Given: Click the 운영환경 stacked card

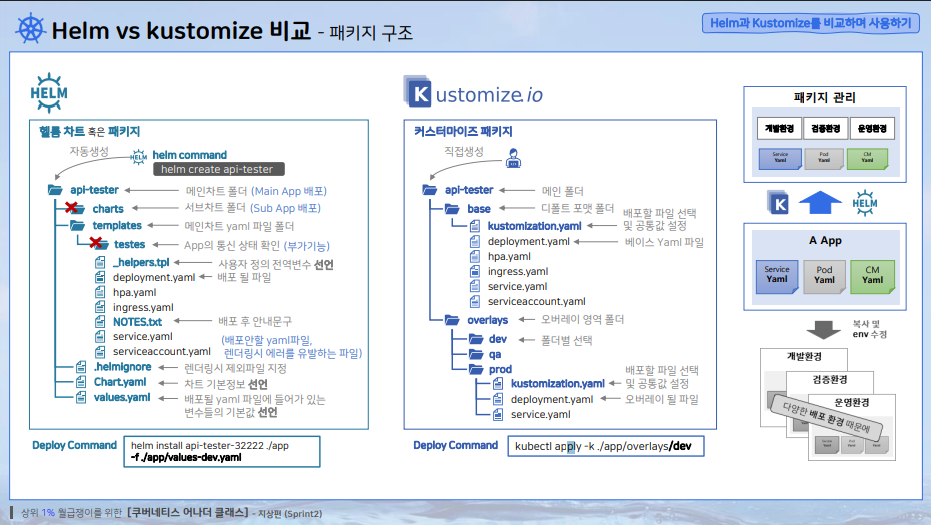Looking at the screenshot, I should (852, 428).
